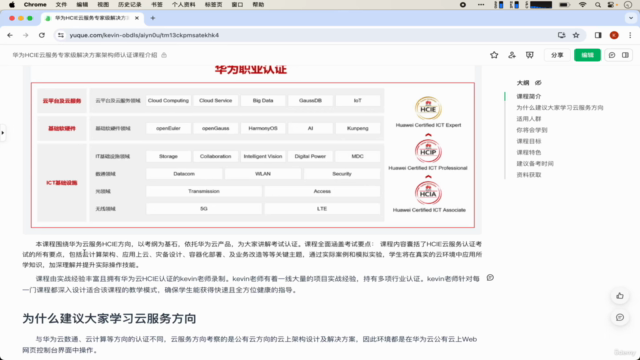Jump to 建议备考时间 in outline
This screenshot has width=640, height=360.
pos(535,164)
